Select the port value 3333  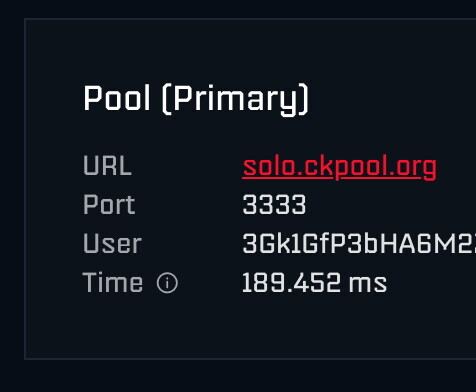[x=274, y=204]
